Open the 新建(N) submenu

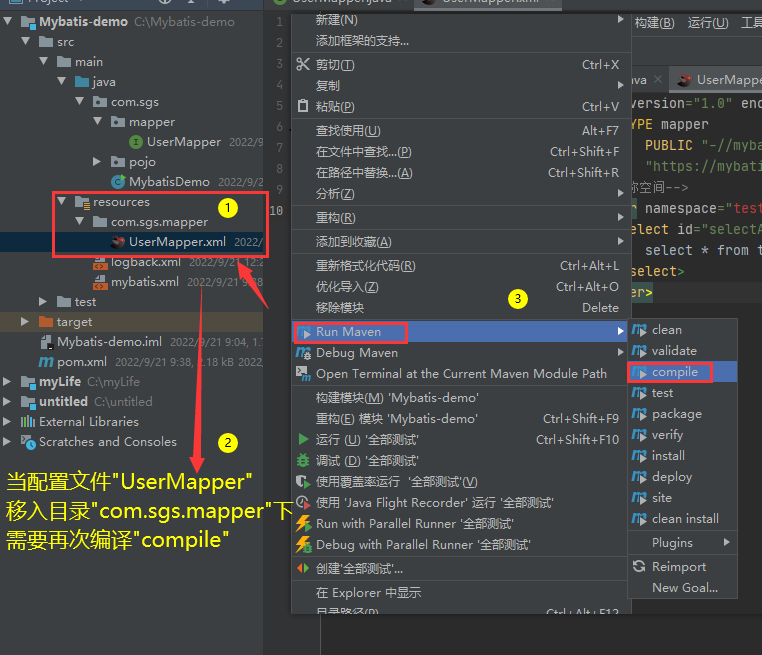461,20
